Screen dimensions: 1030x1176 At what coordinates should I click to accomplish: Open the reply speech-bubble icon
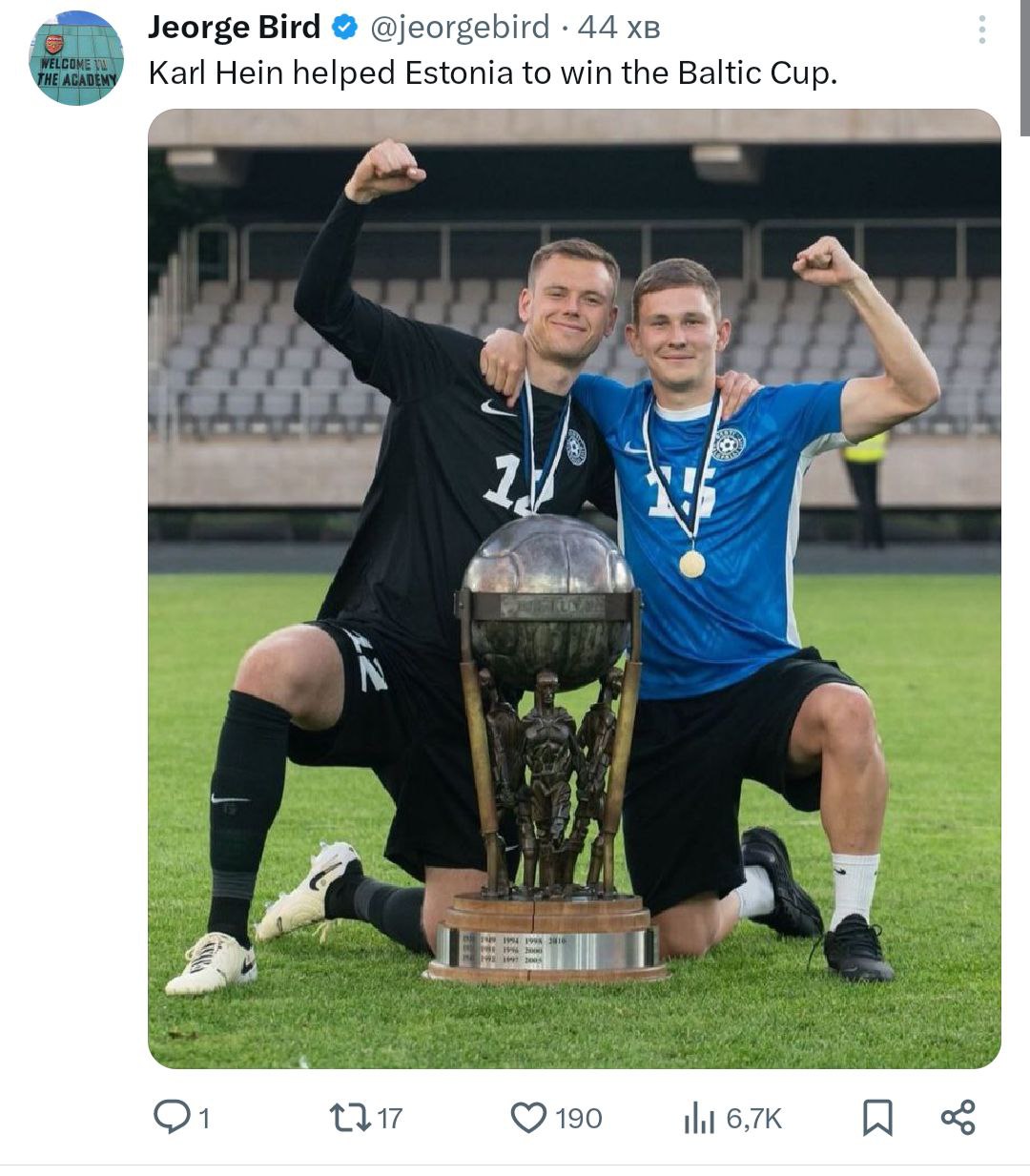coord(172,1117)
